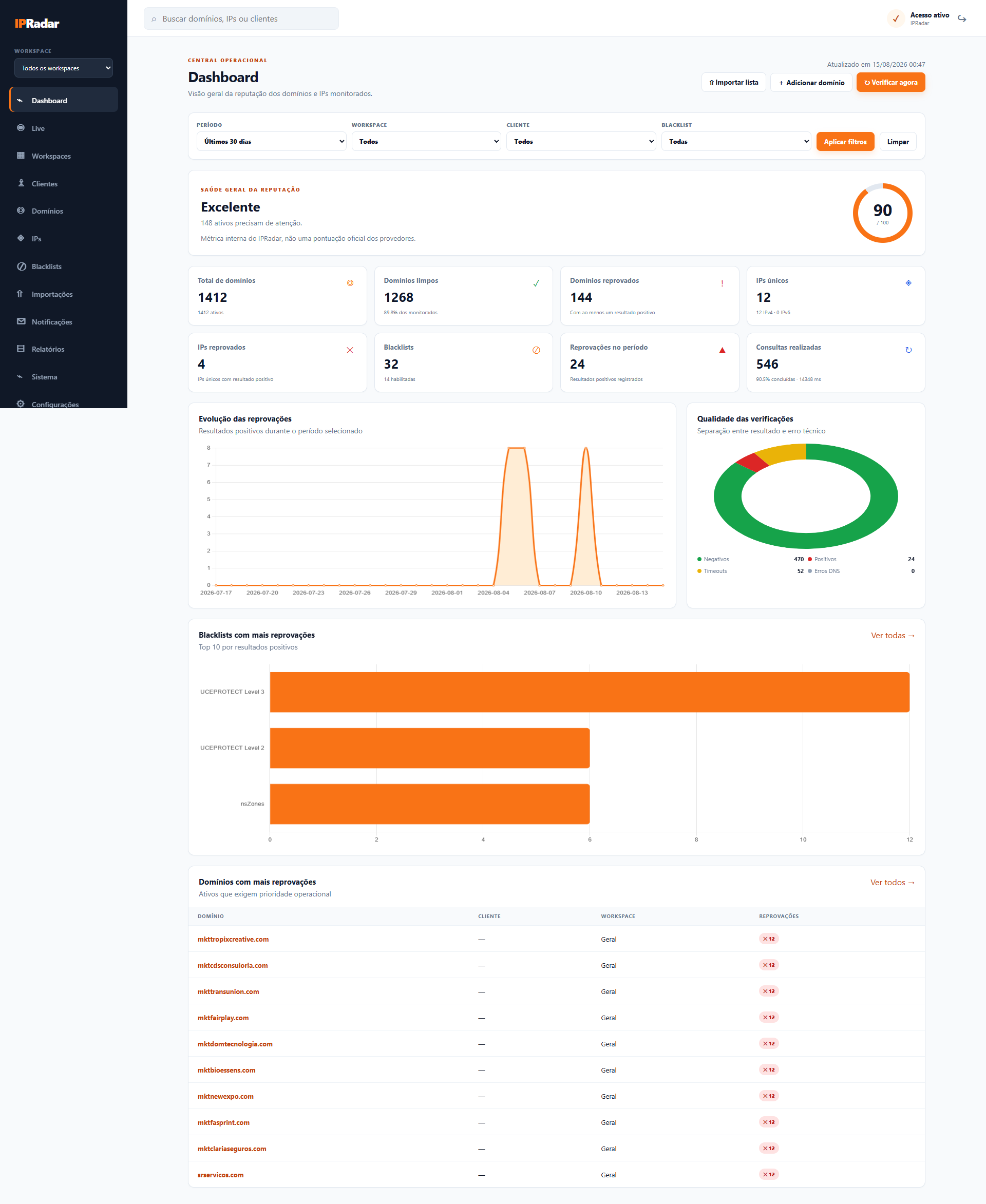Click the Configurações gear icon
The image size is (986, 1204).
(21, 404)
